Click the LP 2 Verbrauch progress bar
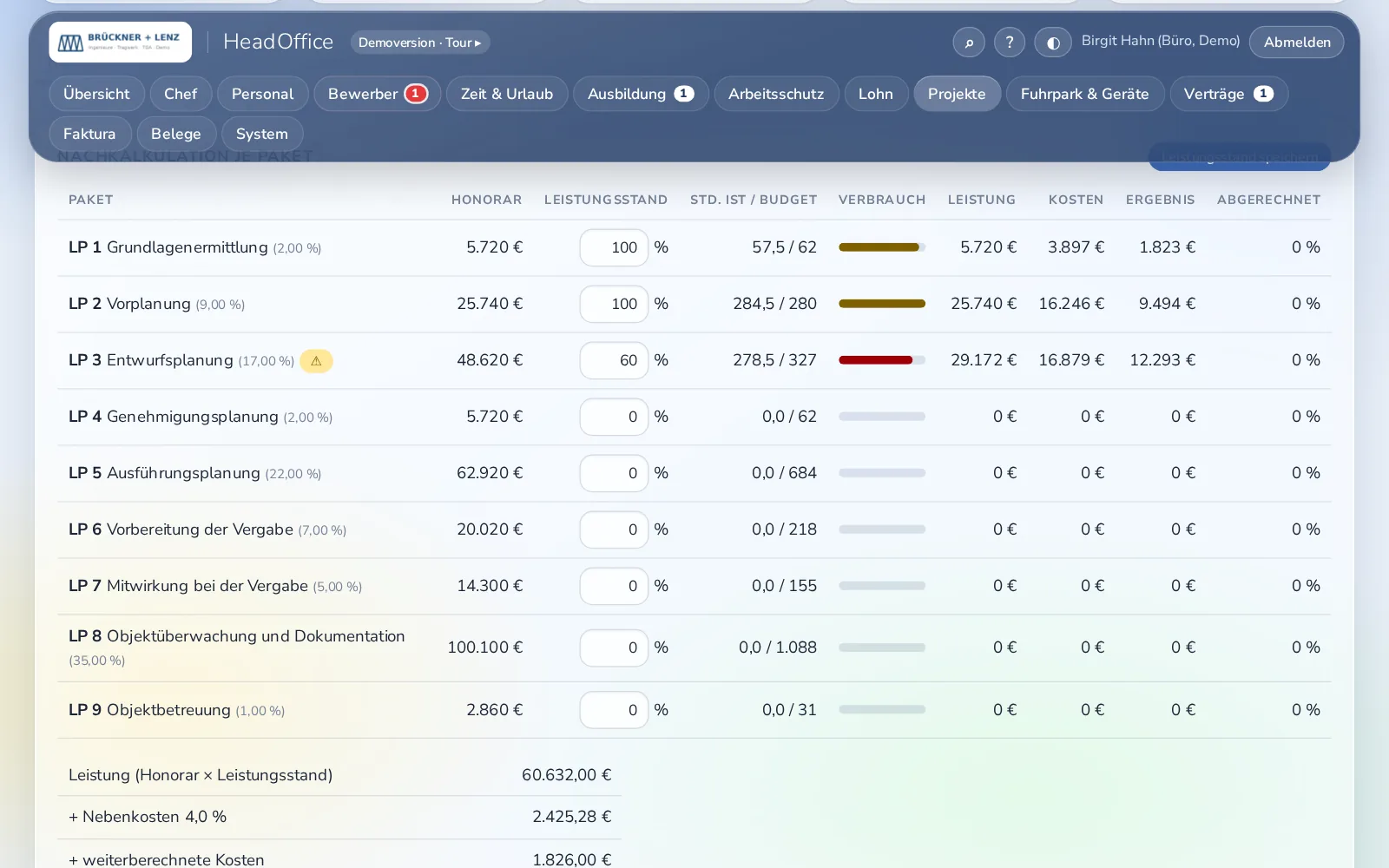This screenshot has width=1389, height=868. [882, 304]
